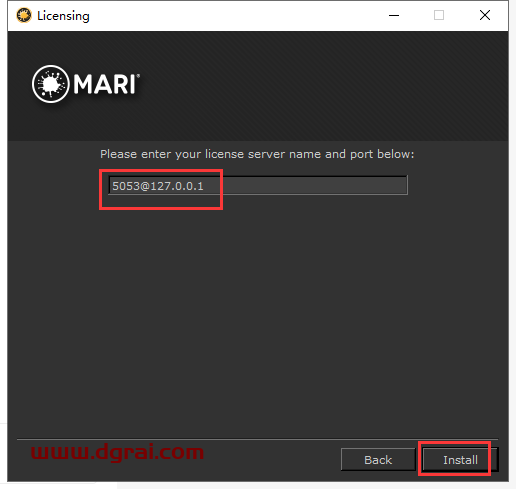The width and height of the screenshot is (516, 489).
Task: Go back using the Back button
Action: 378,460
